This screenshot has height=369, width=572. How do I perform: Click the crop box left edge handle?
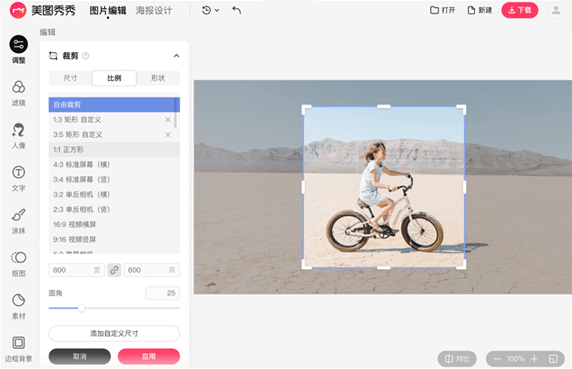tap(303, 187)
